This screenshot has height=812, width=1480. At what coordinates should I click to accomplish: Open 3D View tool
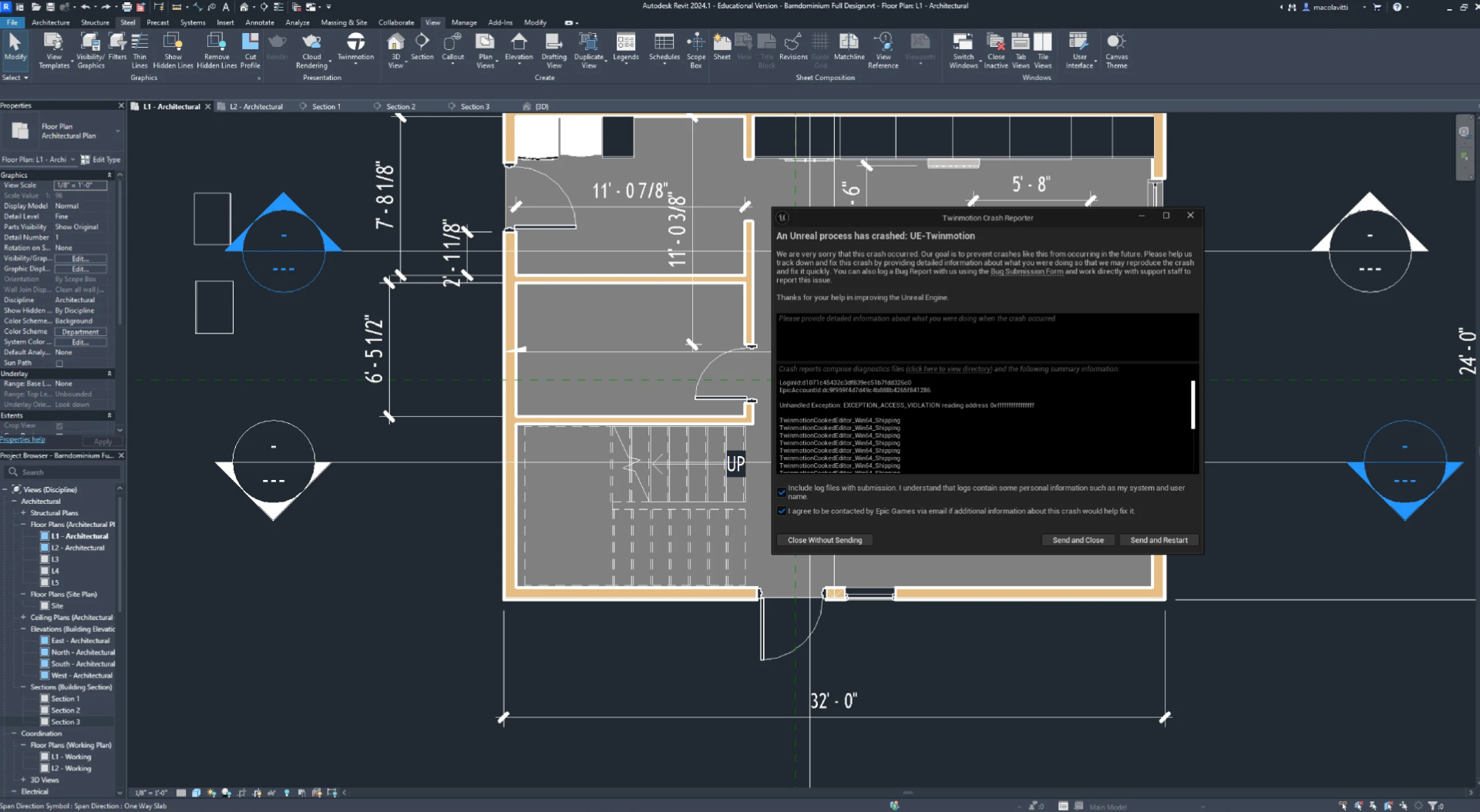point(395,51)
